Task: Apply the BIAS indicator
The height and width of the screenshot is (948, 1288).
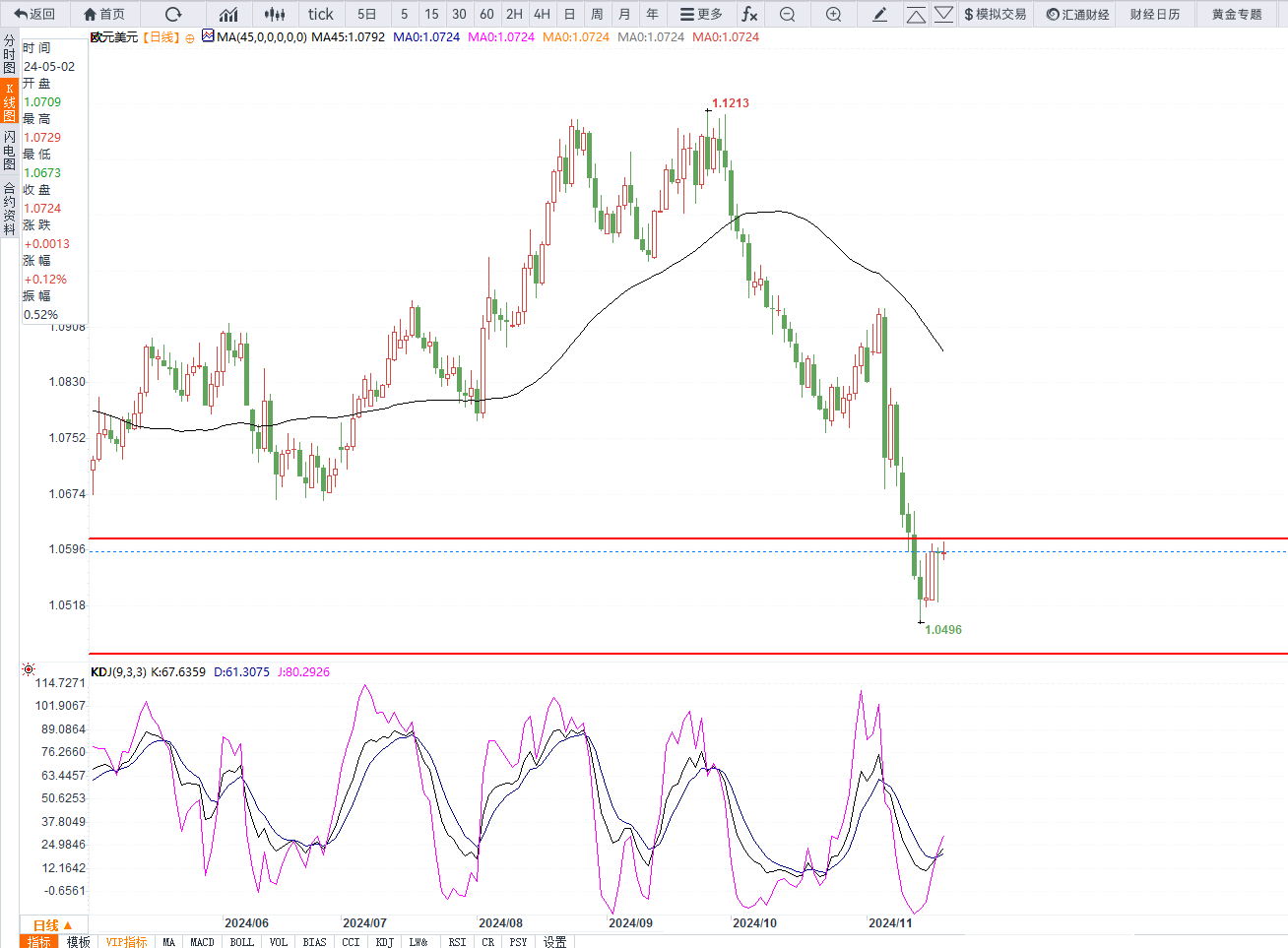Action: 314,942
